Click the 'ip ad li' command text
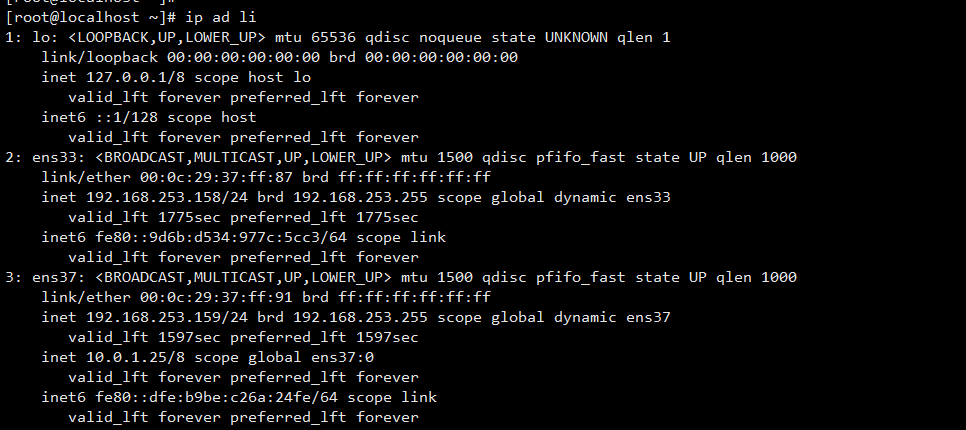Image resolution: width=966 pixels, height=430 pixels. [x=220, y=18]
